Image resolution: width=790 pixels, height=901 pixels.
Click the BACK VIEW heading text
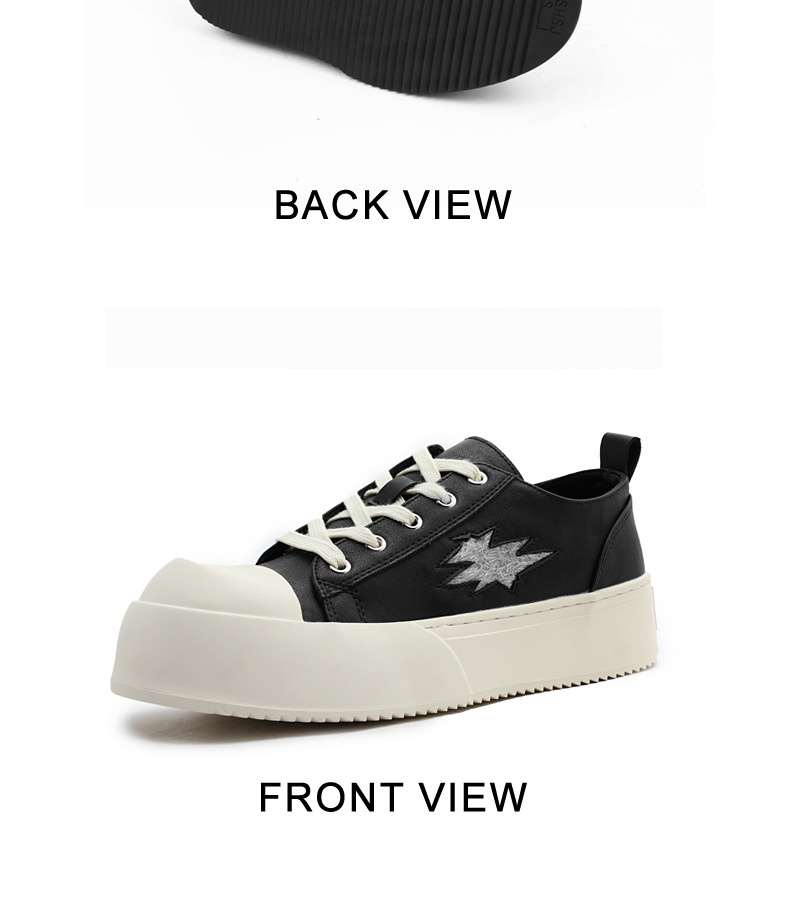pyautogui.click(x=393, y=205)
